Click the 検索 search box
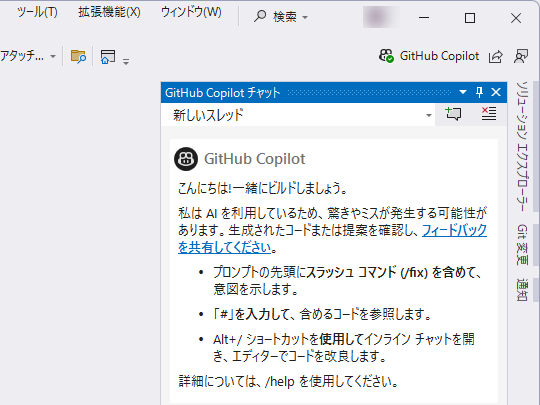The image size is (540, 405). [x=281, y=16]
